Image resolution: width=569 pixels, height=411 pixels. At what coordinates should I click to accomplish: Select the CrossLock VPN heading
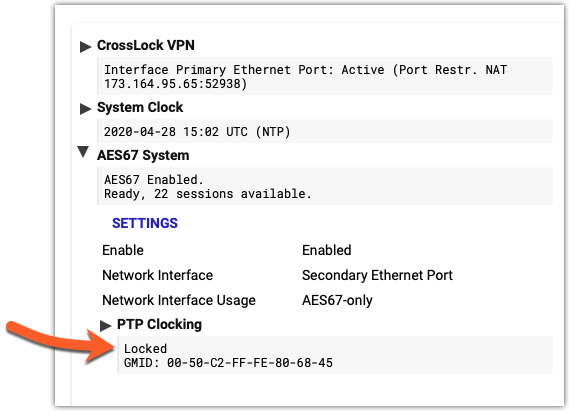click(146, 45)
